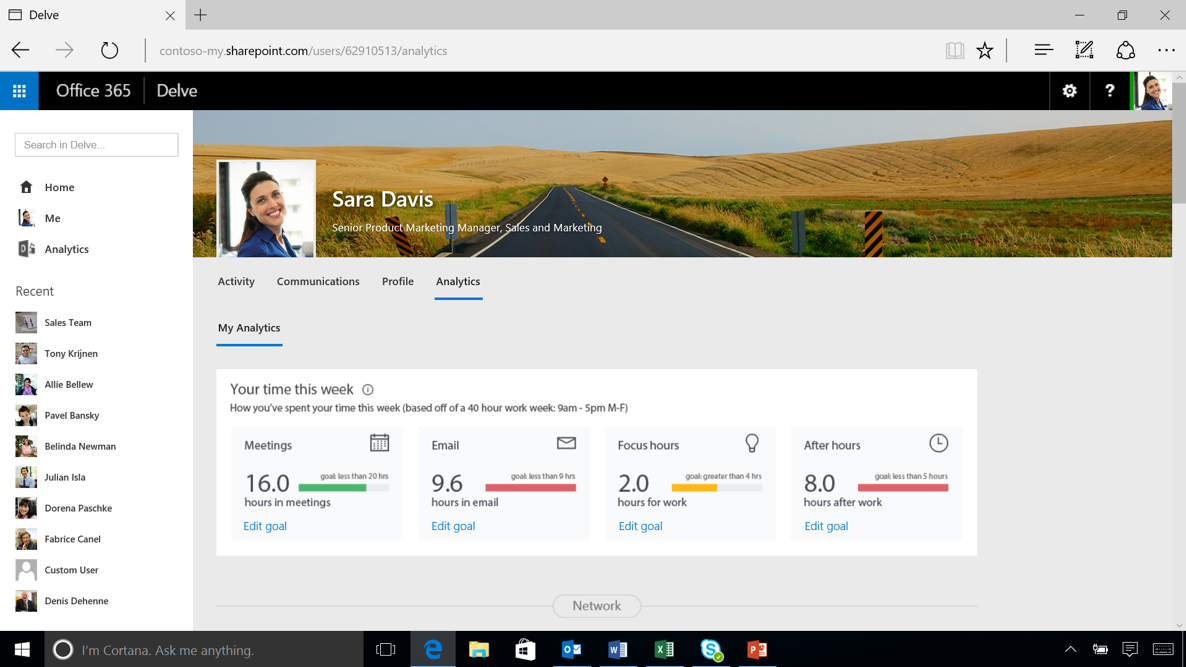Switch to the Communications tab

click(x=318, y=281)
